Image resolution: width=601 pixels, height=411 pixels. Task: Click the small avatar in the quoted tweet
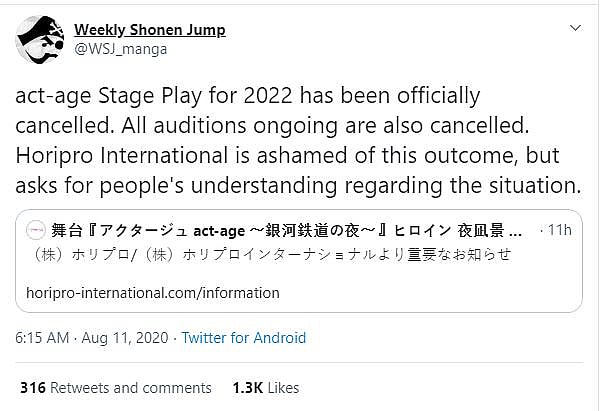(34, 230)
